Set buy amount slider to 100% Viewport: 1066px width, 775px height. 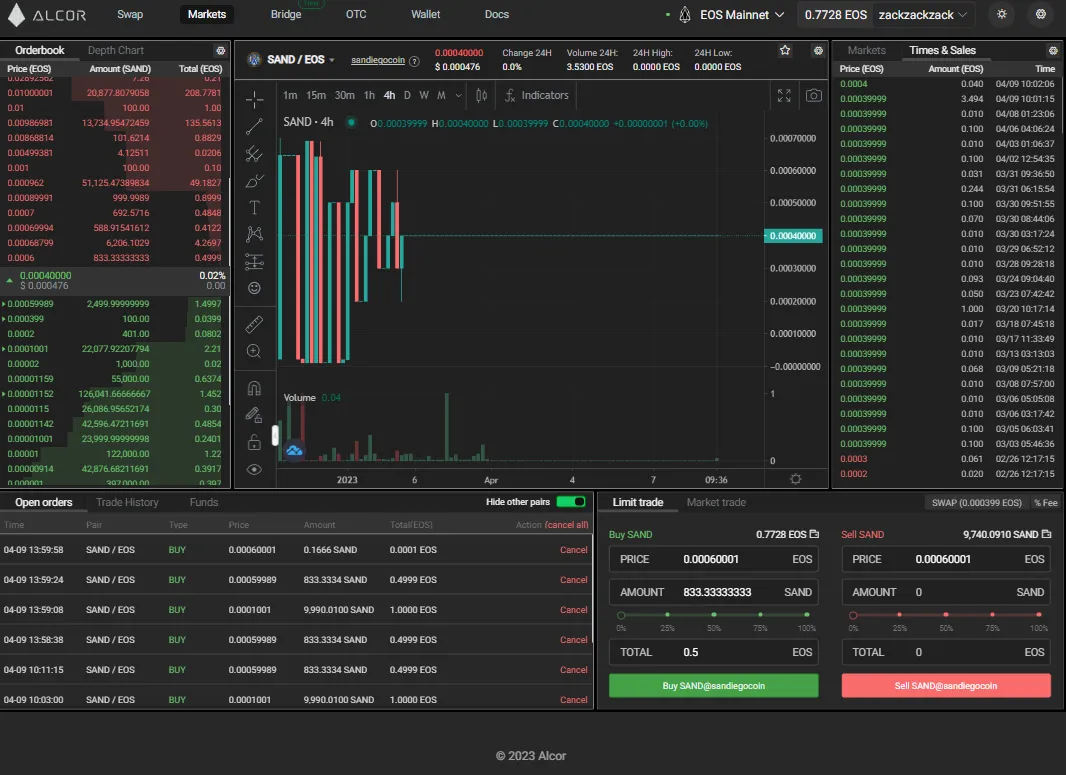click(x=807, y=615)
